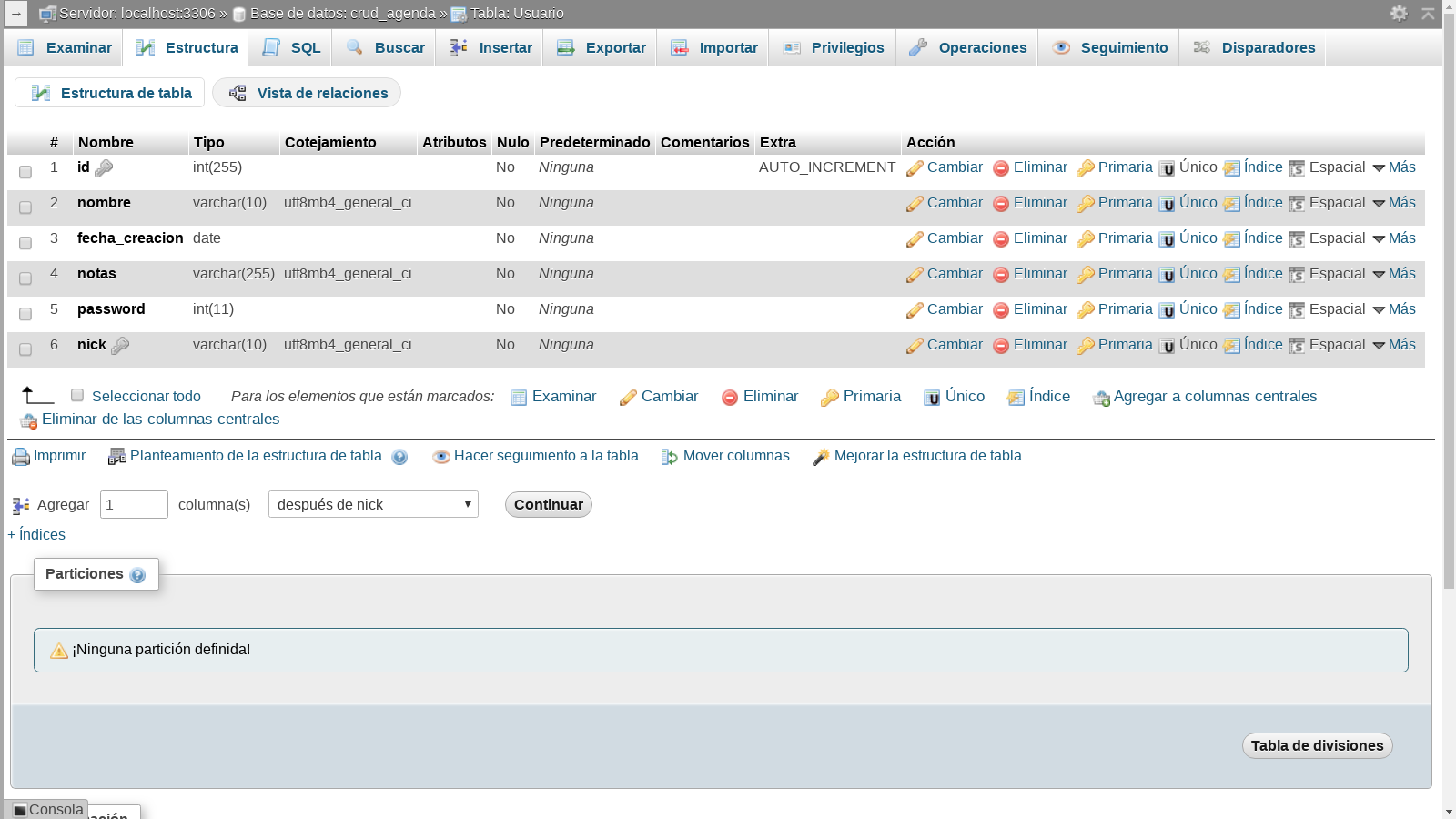Check the checkbox for the id row
This screenshot has width=1456, height=819.
coord(25,172)
